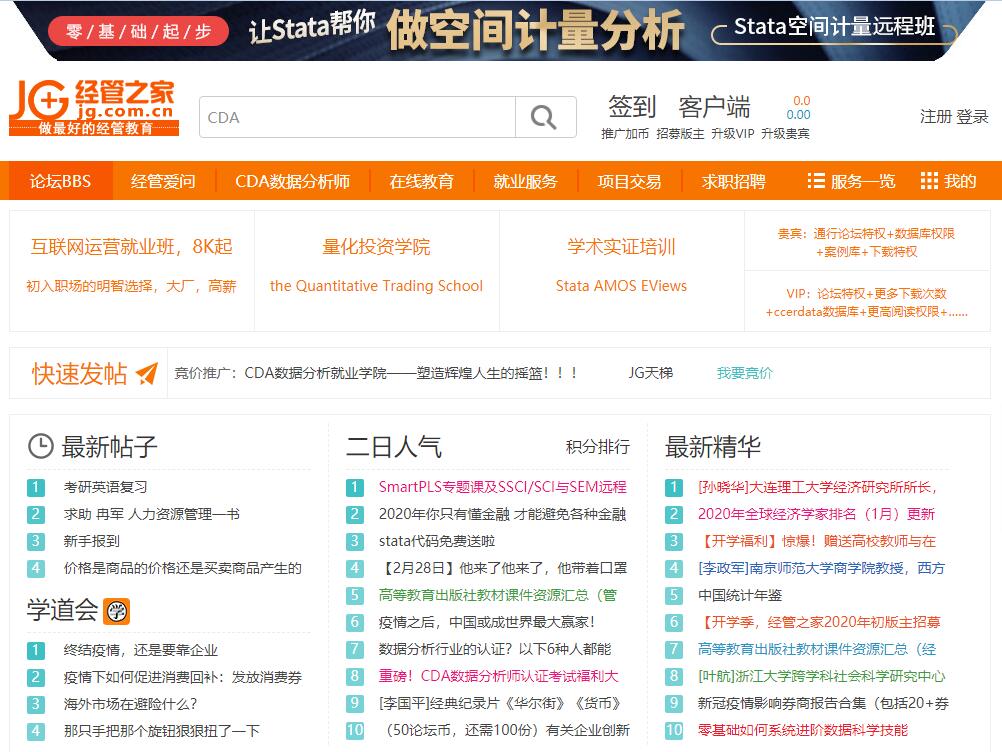Open the CDA数据分析师 nav item
This screenshot has height=752, width=1002.
(x=293, y=181)
